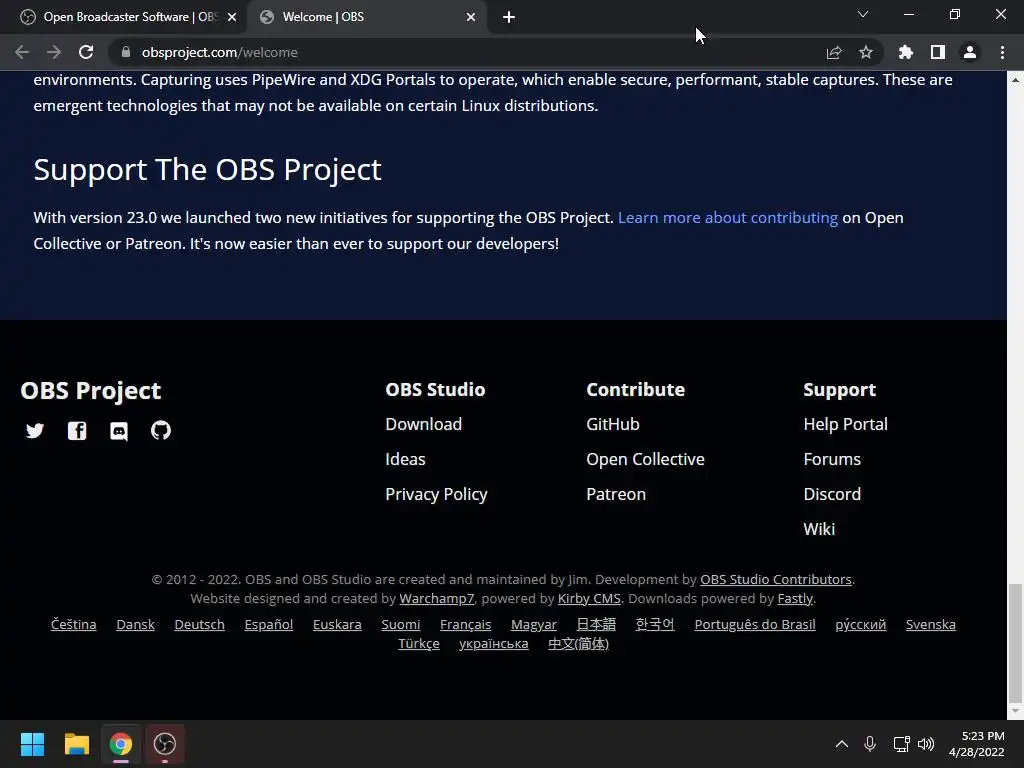Open the Fastly link

point(795,598)
